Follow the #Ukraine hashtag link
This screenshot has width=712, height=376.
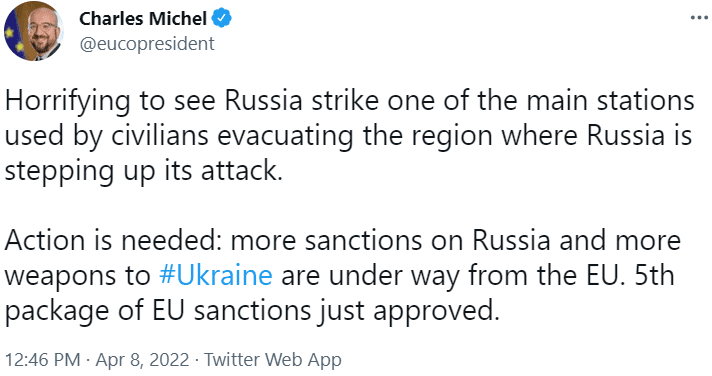pyautogui.click(x=216, y=275)
